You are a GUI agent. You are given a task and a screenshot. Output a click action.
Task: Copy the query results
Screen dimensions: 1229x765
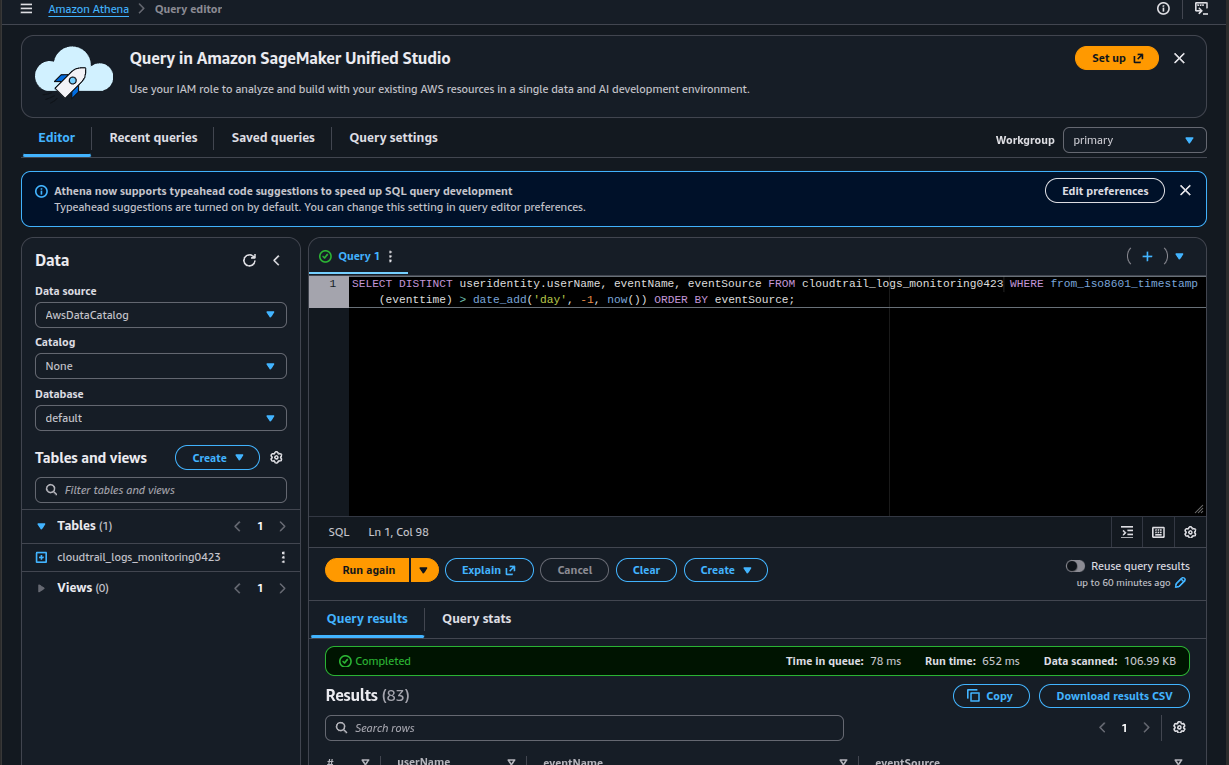990,696
